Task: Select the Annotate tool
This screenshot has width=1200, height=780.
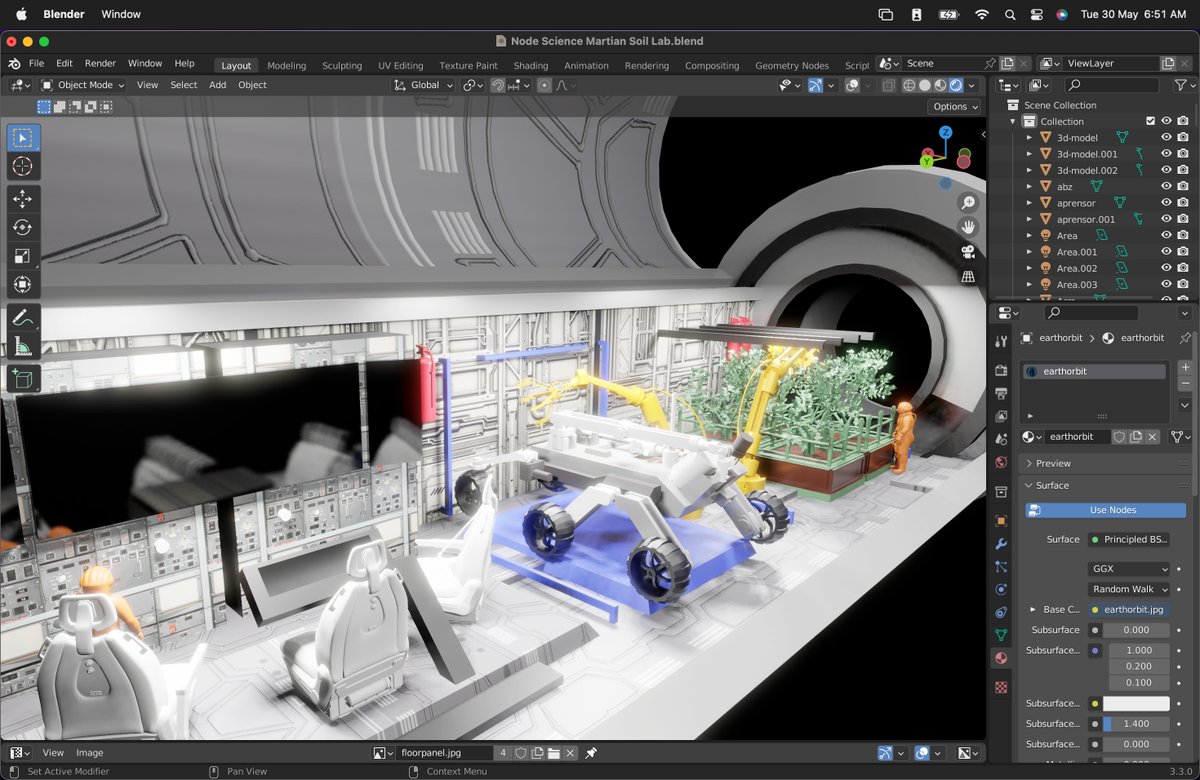Action: 23,318
